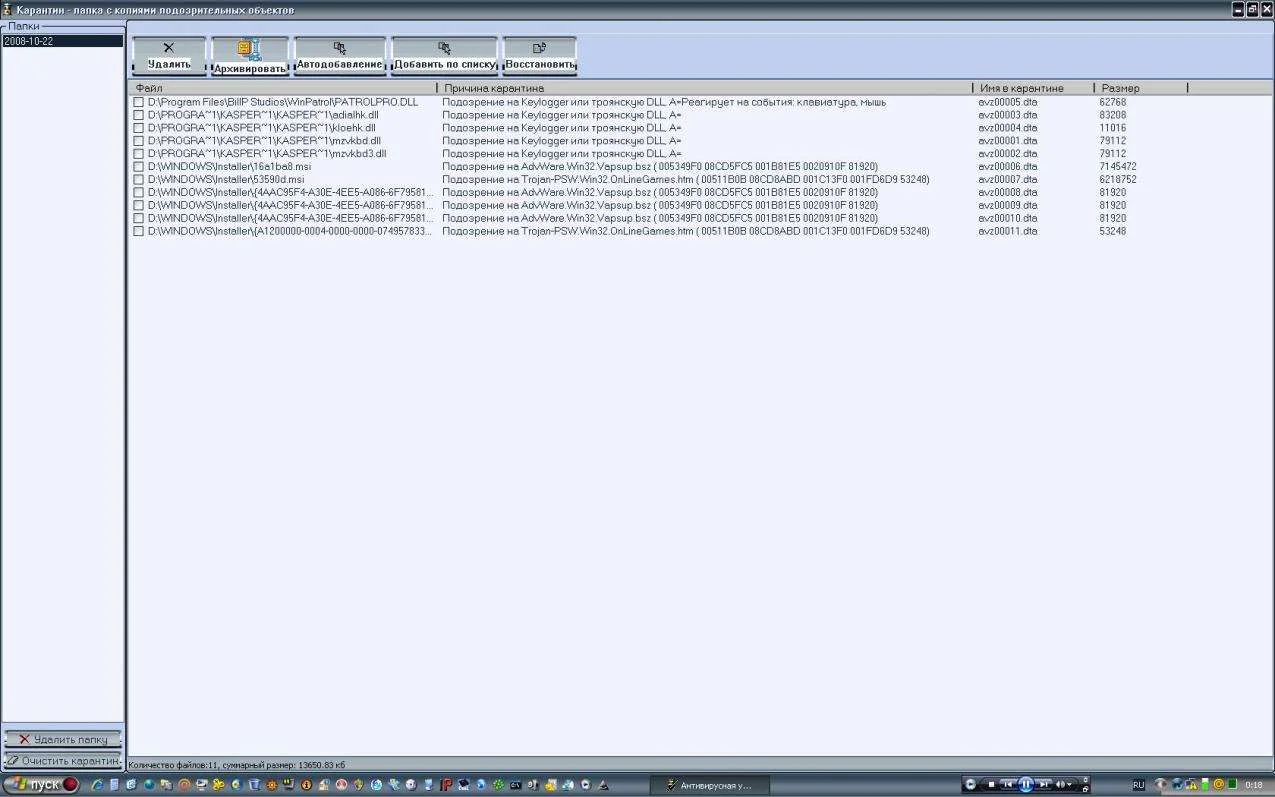Viewport: 1275px width, 797px height.
Task: Sort by the Файл column header
Action: (x=283, y=88)
